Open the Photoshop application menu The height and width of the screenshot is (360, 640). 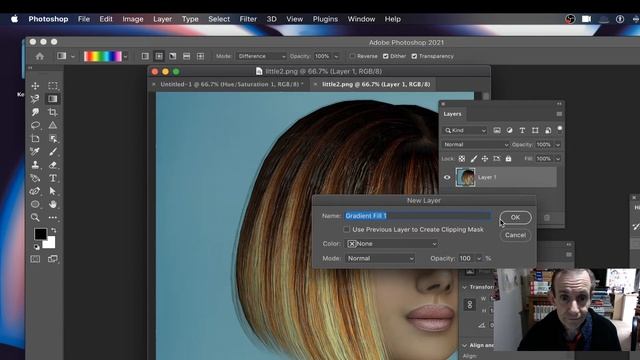48,19
